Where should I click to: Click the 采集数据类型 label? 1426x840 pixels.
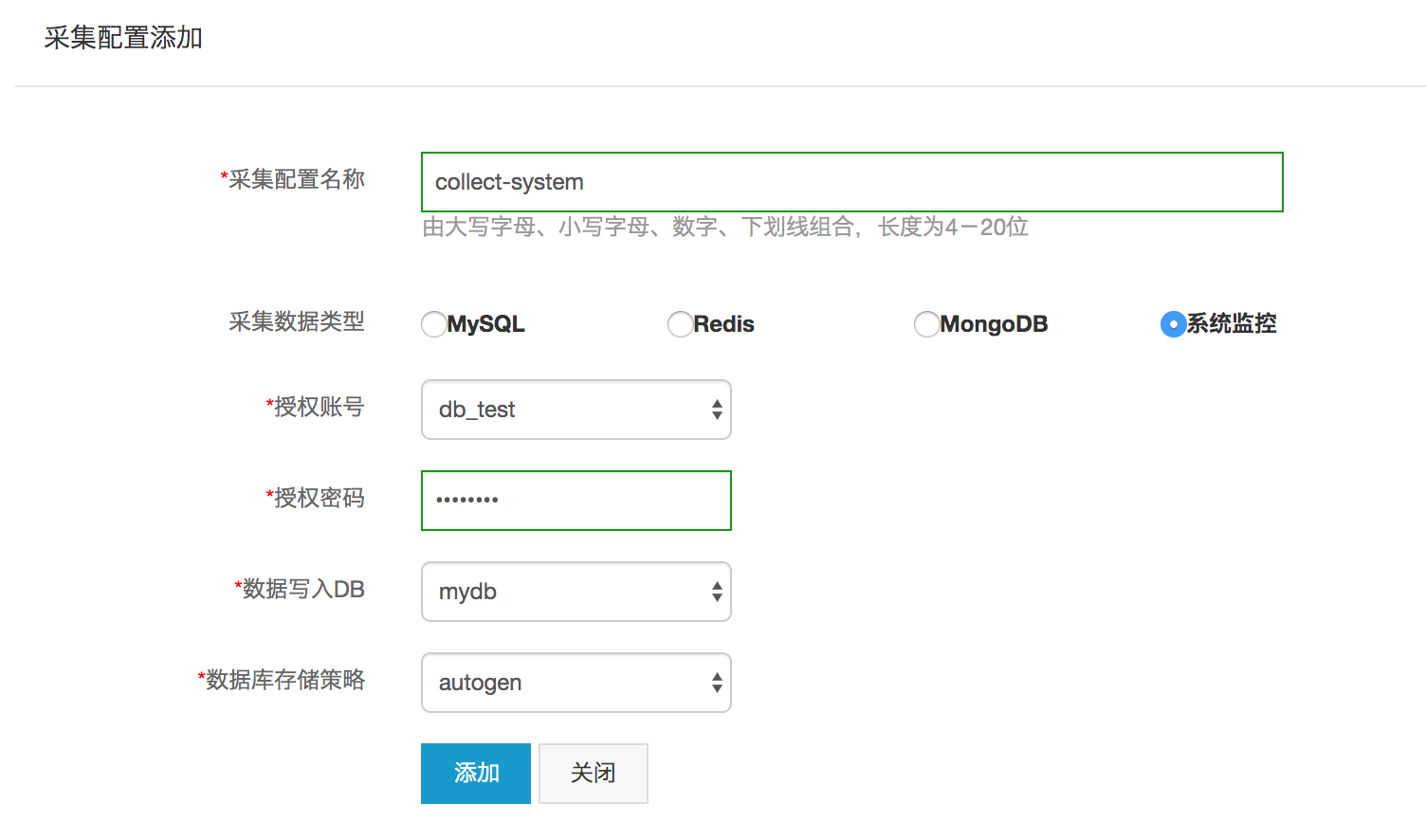coord(296,322)
